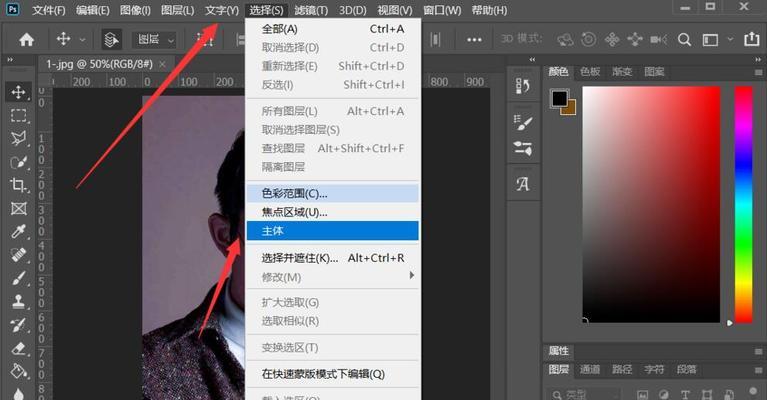Collapse the right panels double arrows

(x=758, y=60)
